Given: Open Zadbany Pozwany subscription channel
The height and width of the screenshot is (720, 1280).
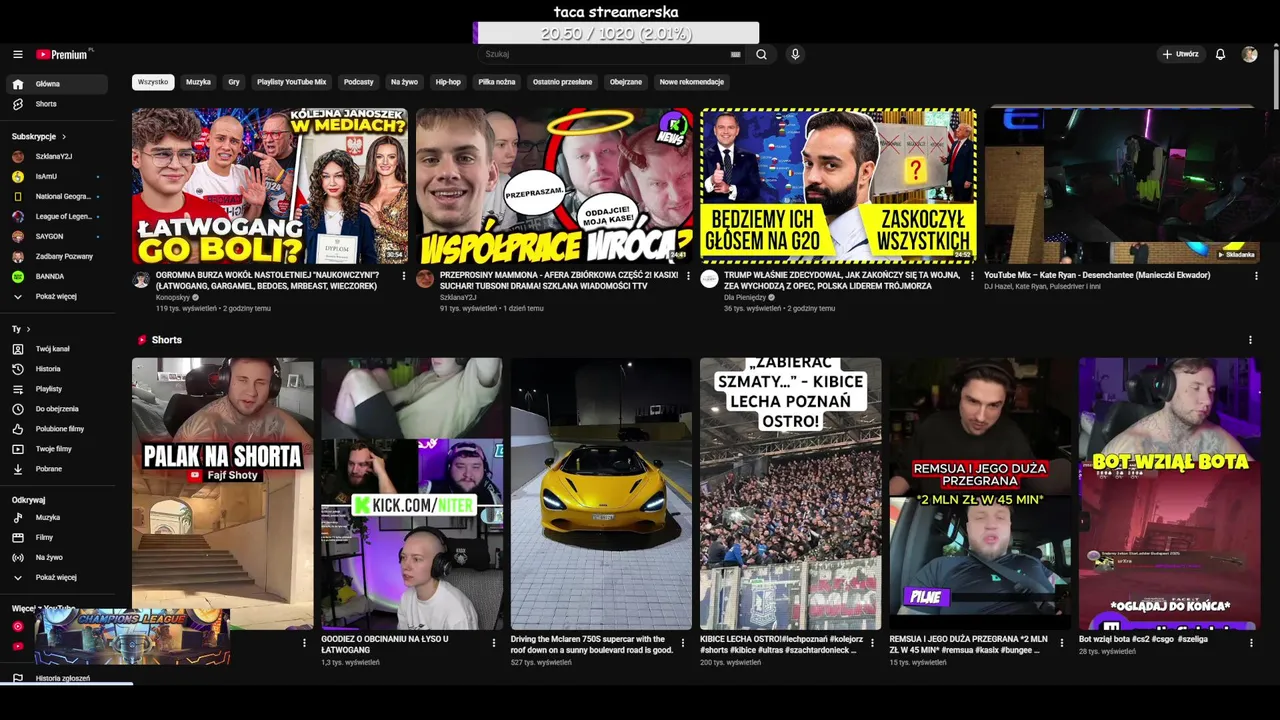Looking at the screenshot, I should 57,256.
